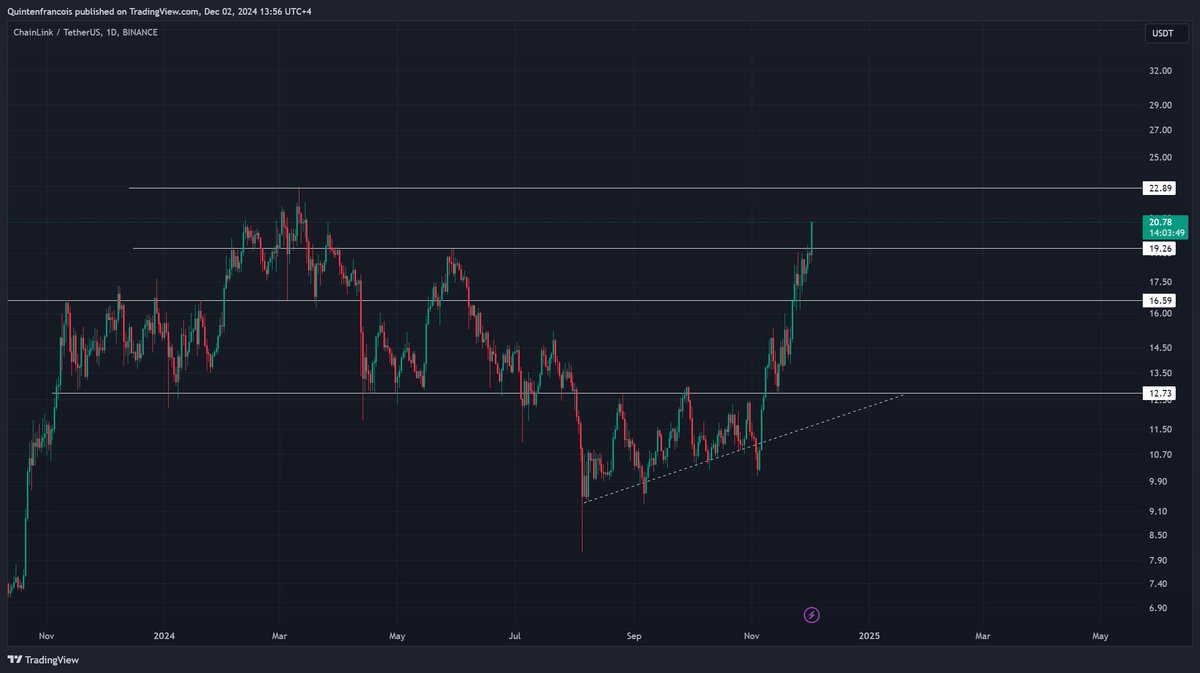Select the green current price label 20.78

tap(1159, 223)
